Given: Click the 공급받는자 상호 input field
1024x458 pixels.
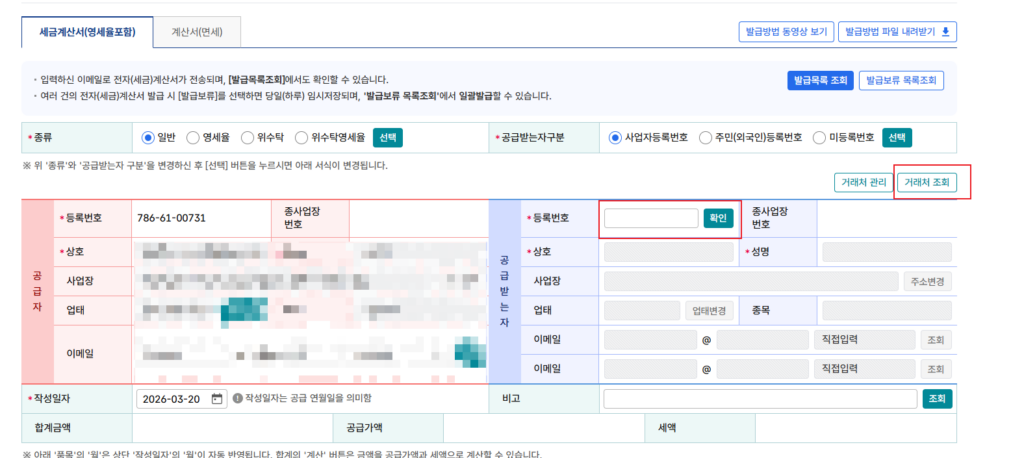Looking at the screenshot, I should (x=669, y=252).
